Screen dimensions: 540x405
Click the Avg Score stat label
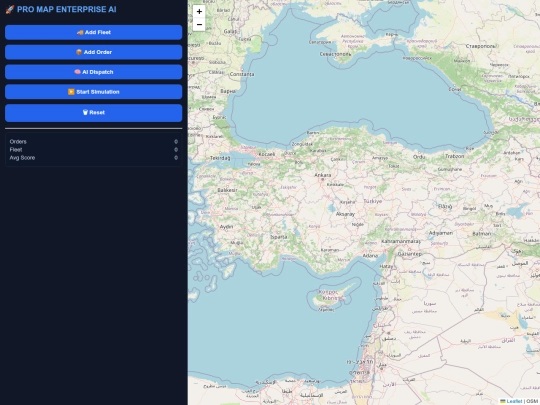22,158
